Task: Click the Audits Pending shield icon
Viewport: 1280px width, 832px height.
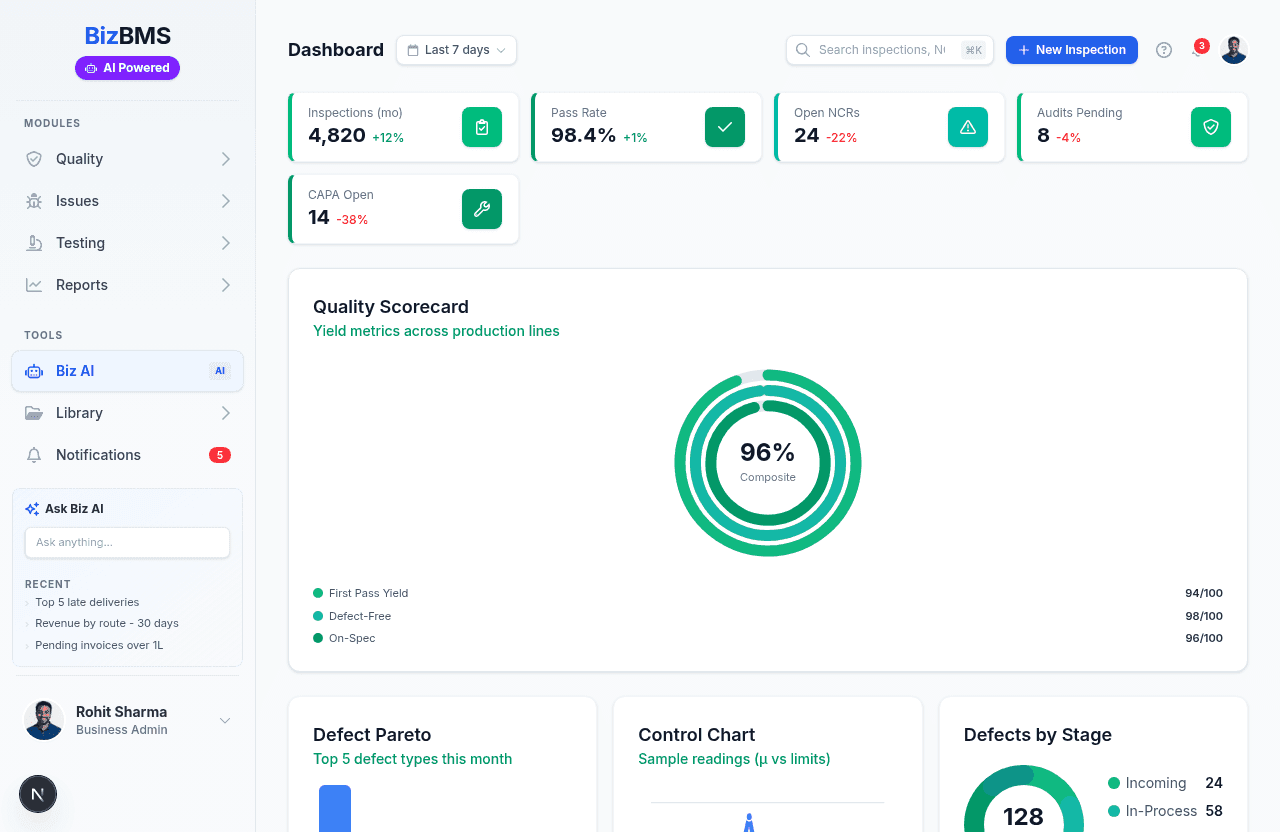Action: coord(1211,127)
